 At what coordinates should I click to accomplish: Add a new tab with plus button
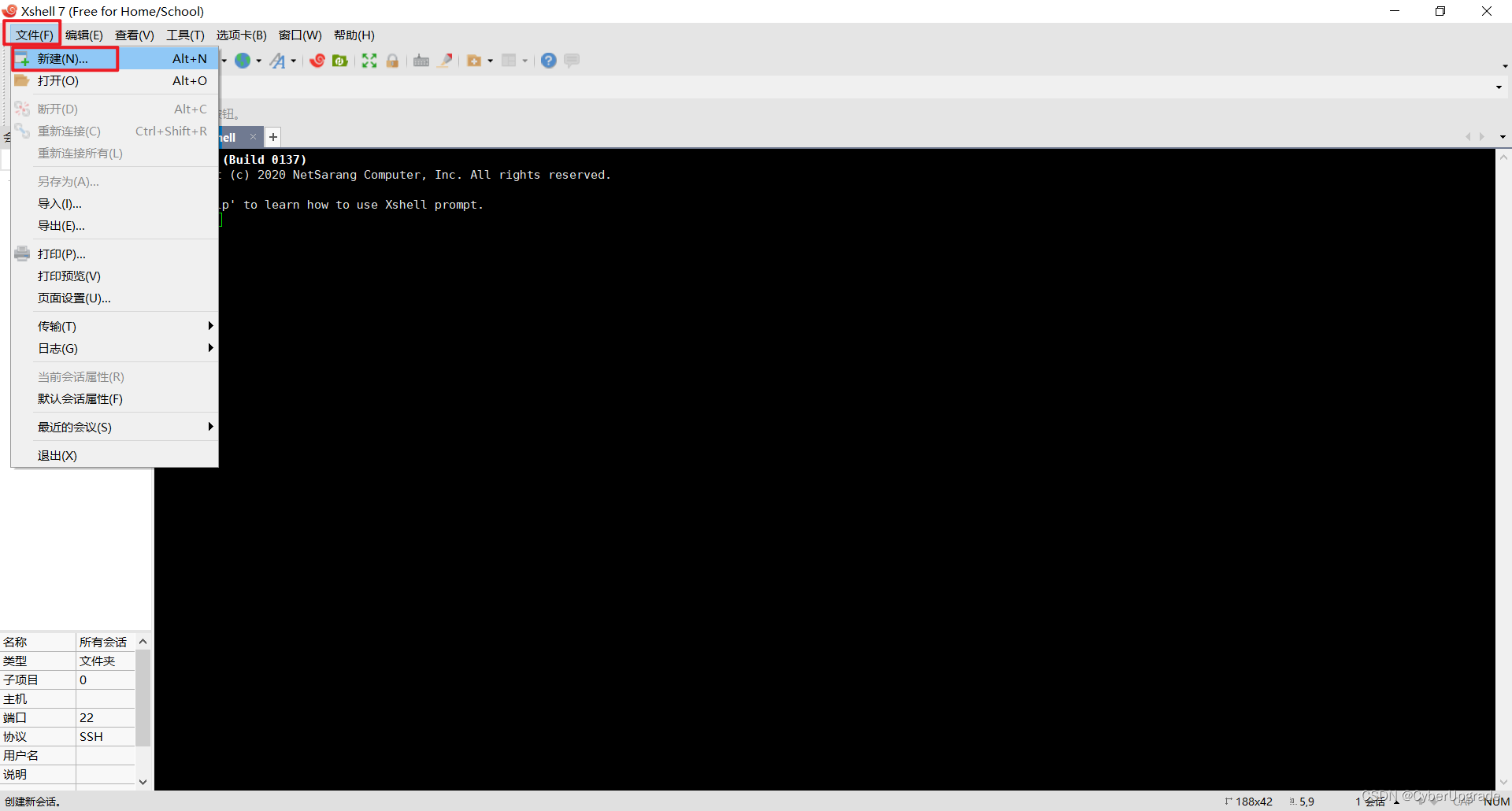click(x=273, y=137)
